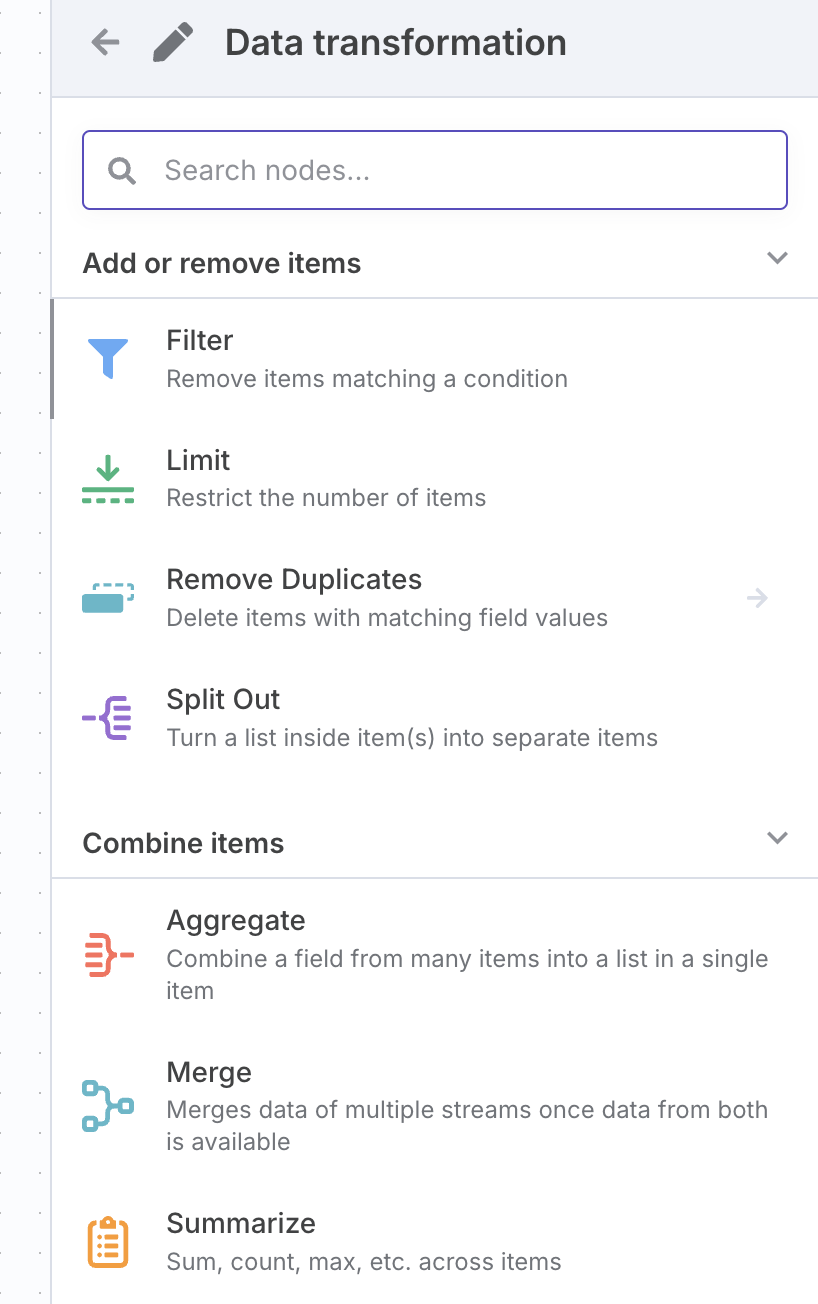Collapse the Combine items section
The width and height of the screenshot is (818, 1304).
coord(777,838)
